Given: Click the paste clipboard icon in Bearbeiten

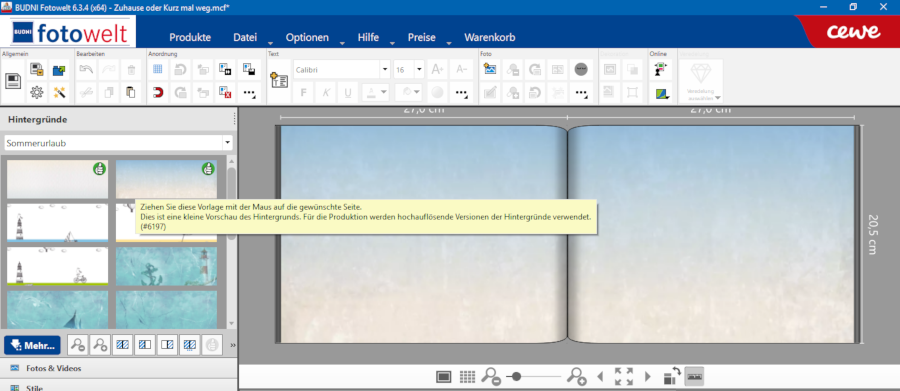Looking at the screenshot, I should (131, 92).
